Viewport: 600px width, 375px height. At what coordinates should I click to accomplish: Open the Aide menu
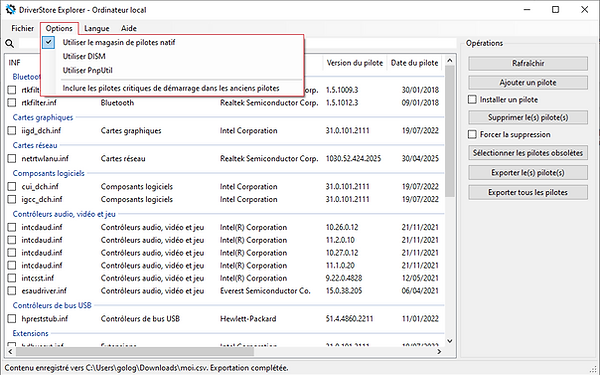(129, 28)
